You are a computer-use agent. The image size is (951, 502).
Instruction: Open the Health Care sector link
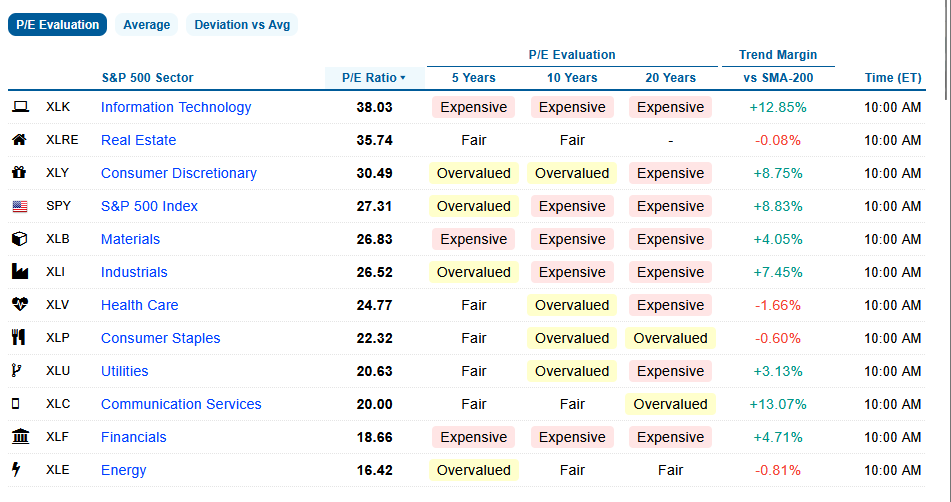(139, 305)
